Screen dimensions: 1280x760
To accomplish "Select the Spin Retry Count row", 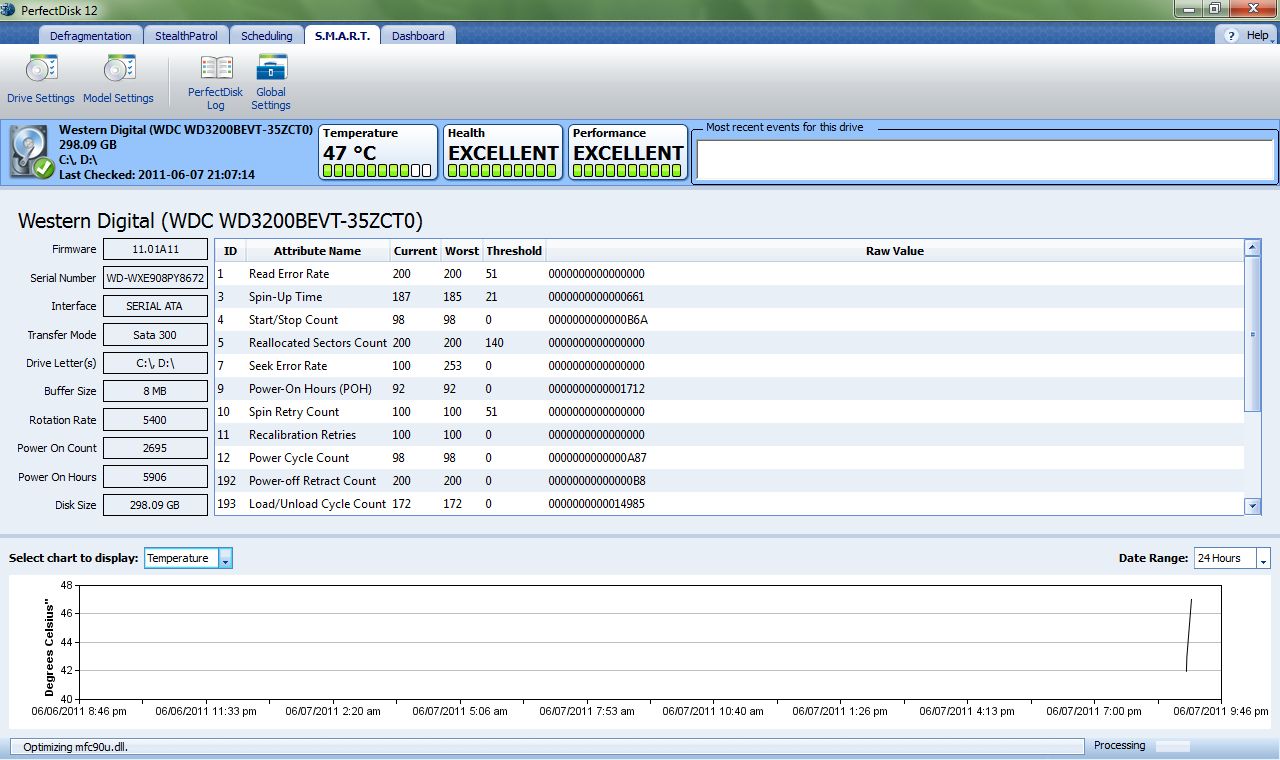I will (x=730, y=412).
